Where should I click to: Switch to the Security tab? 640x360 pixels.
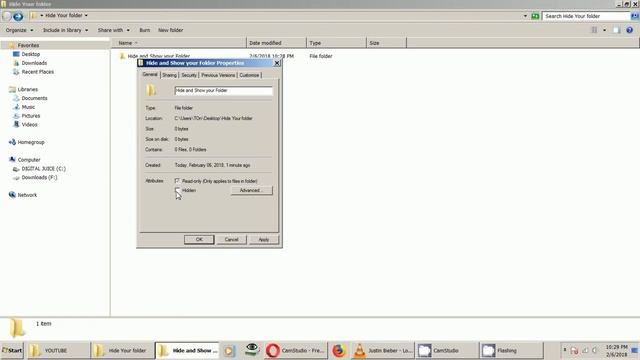pos(189,75)
